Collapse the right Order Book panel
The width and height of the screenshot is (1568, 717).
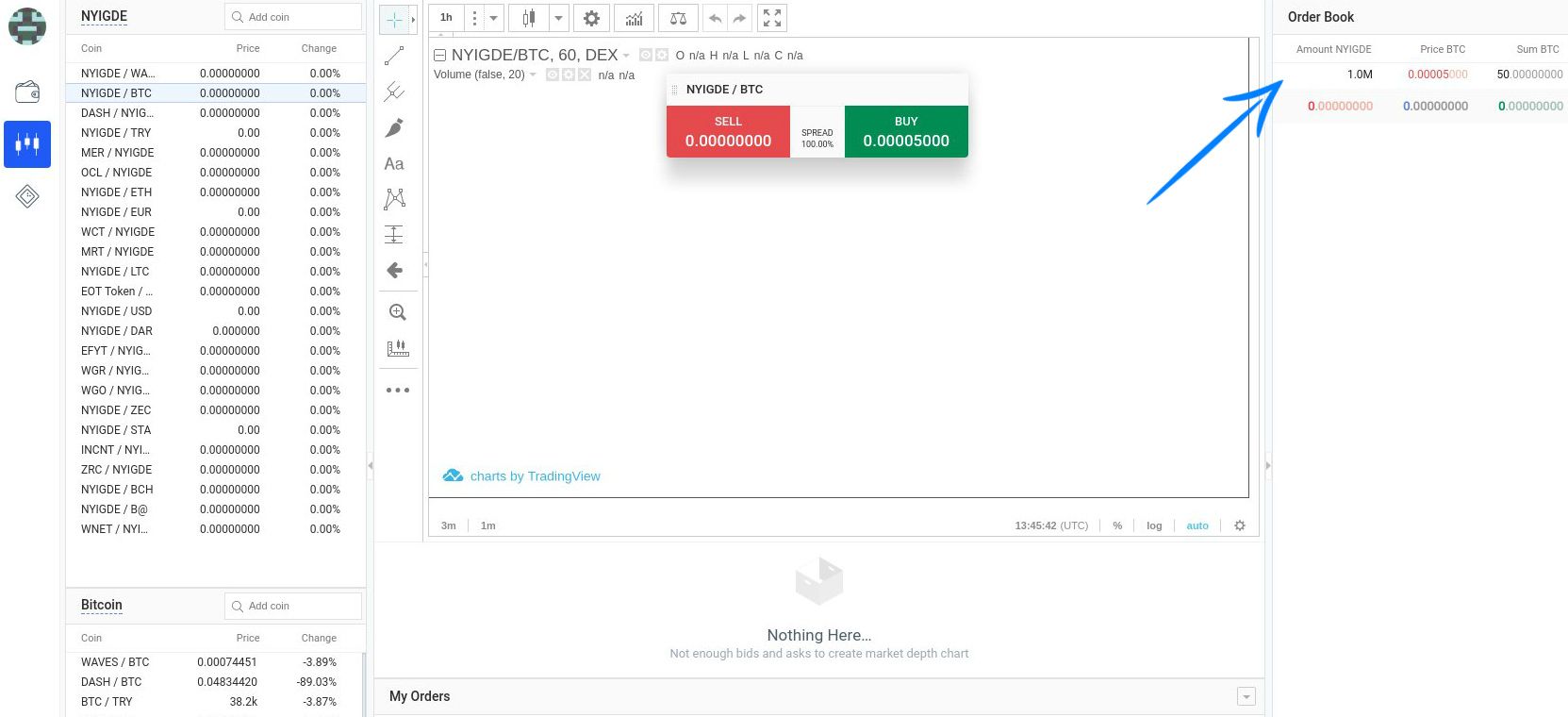pyautogui.click(x=1268, y=465)
